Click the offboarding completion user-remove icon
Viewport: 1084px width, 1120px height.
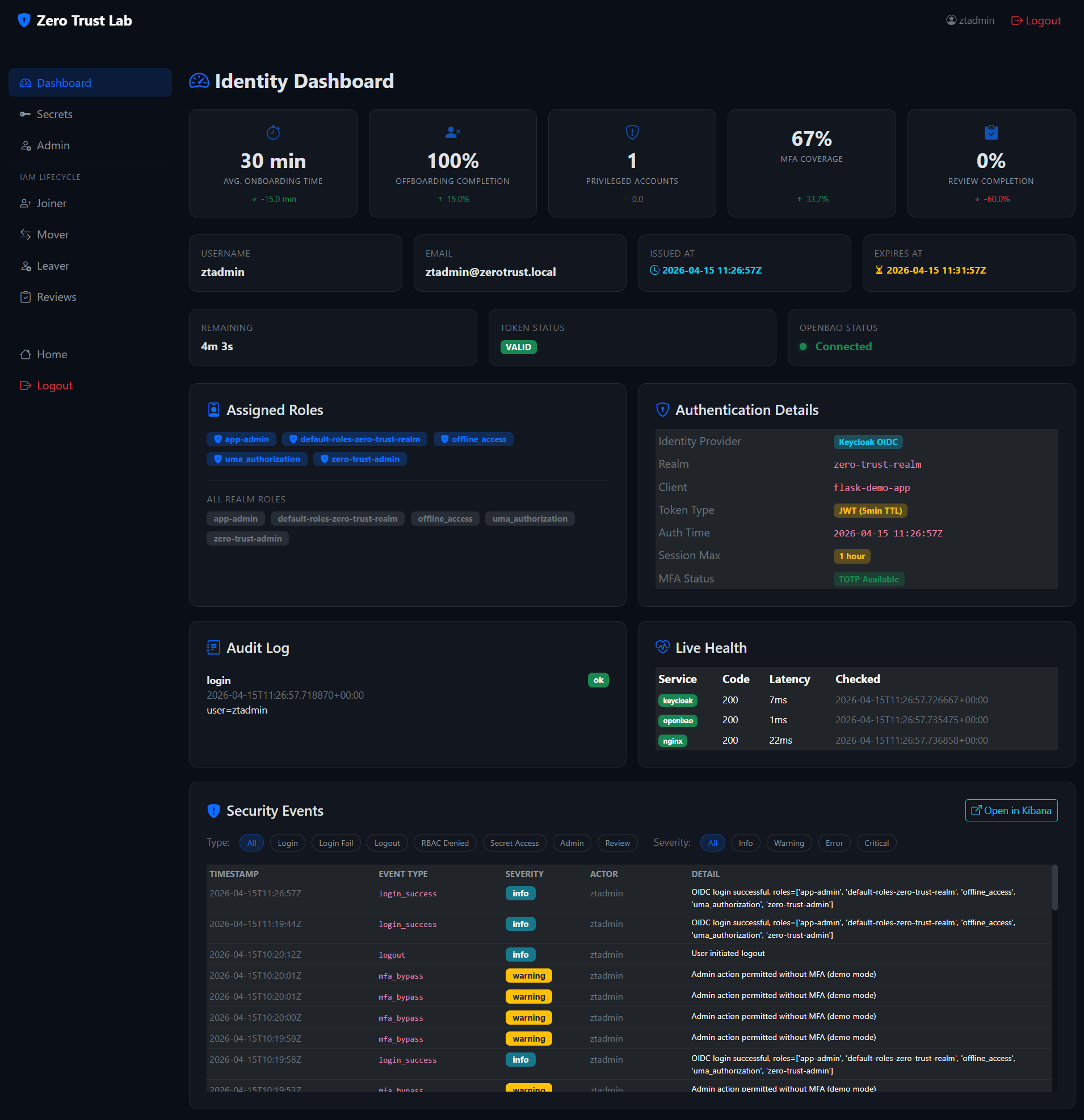452,133
